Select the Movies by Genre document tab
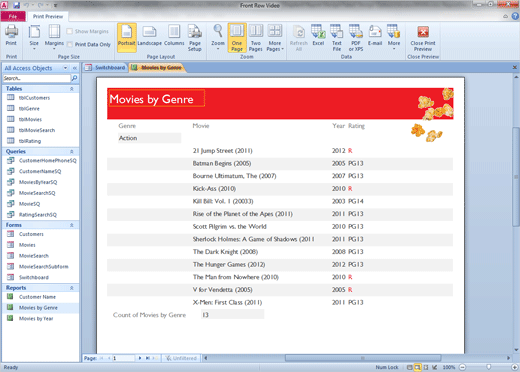Image resolution: width=520 pixels, height=372 pixels. (157, 68)
